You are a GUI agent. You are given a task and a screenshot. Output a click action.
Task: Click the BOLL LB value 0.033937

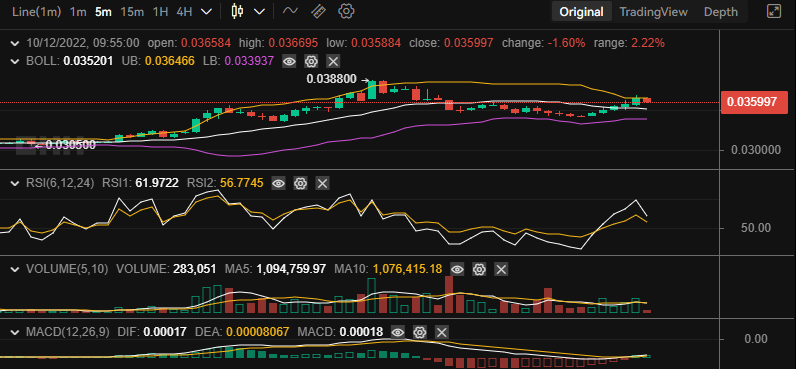click(249, 61)
